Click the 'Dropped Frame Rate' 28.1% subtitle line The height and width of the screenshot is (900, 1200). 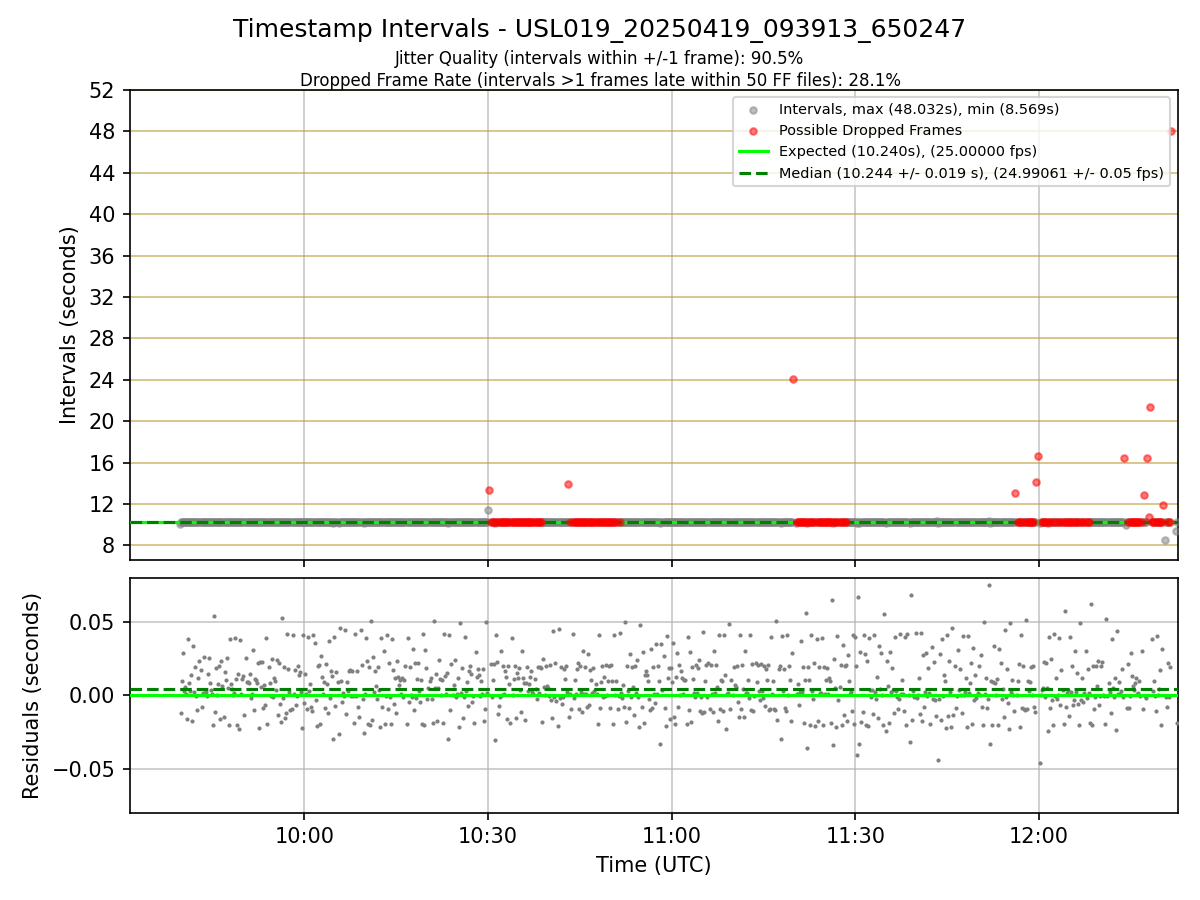(x=600, y=79)
